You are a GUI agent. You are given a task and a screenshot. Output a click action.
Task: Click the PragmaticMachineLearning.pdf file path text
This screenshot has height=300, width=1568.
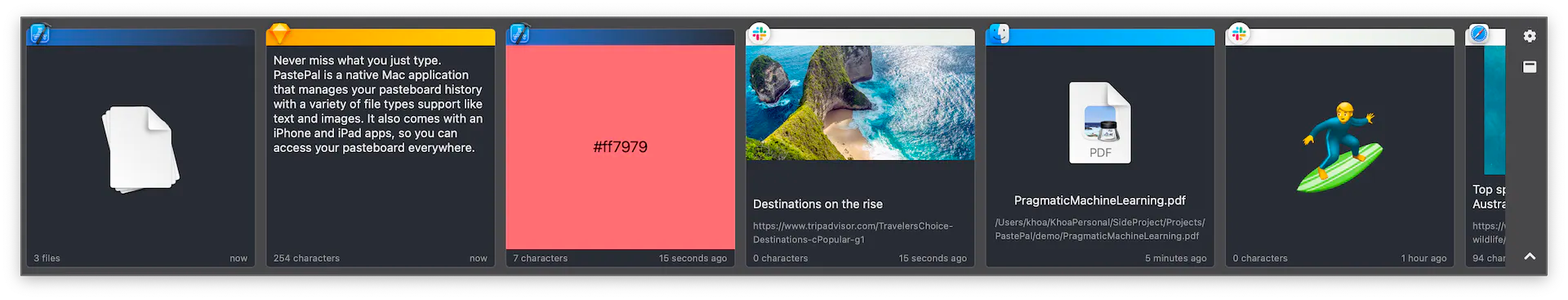point(1099,229)
